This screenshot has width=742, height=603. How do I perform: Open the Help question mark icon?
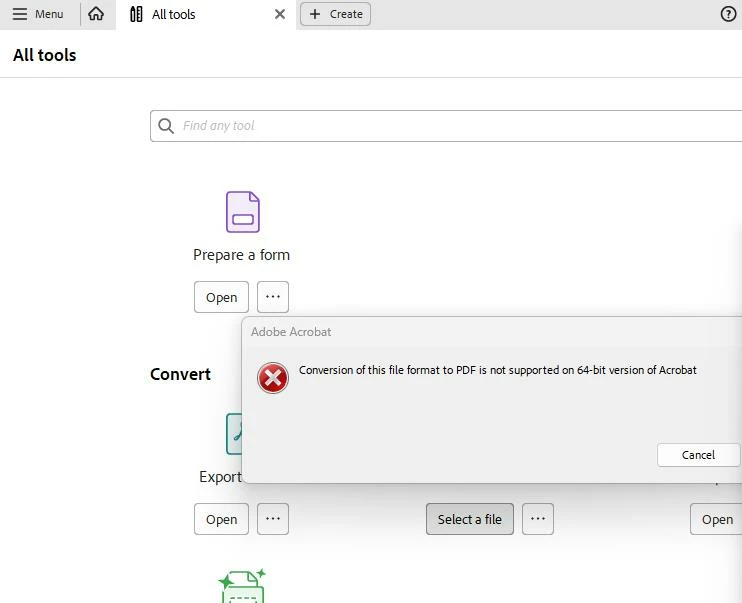click(x=728, y=14)
